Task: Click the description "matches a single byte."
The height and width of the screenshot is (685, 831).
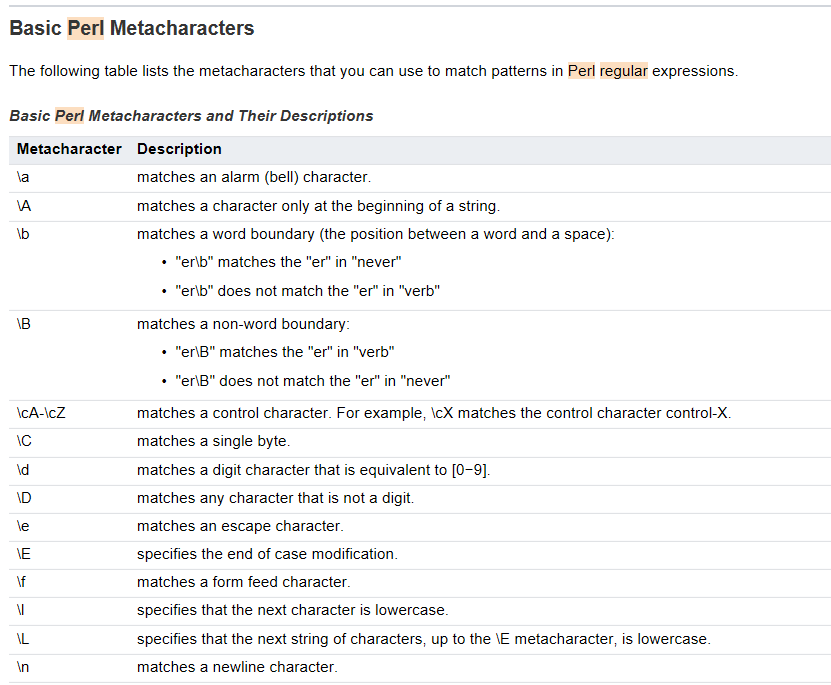Action: pyautogui.click(x=213, y=441)
